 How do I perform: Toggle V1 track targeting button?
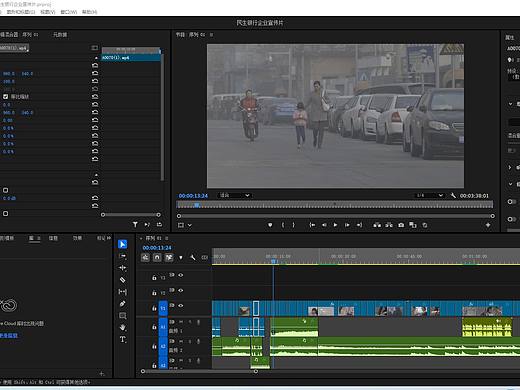coord(163,308)
